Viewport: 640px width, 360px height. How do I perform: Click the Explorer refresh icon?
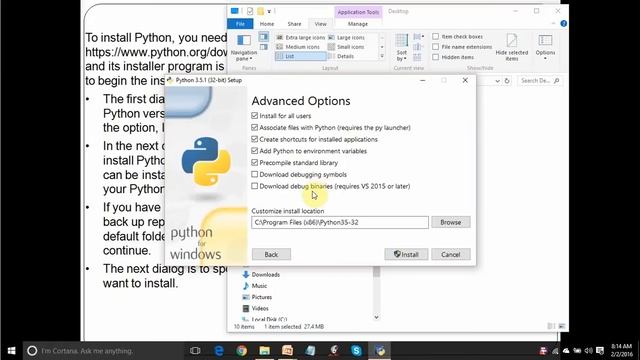[x=507, y=81]
